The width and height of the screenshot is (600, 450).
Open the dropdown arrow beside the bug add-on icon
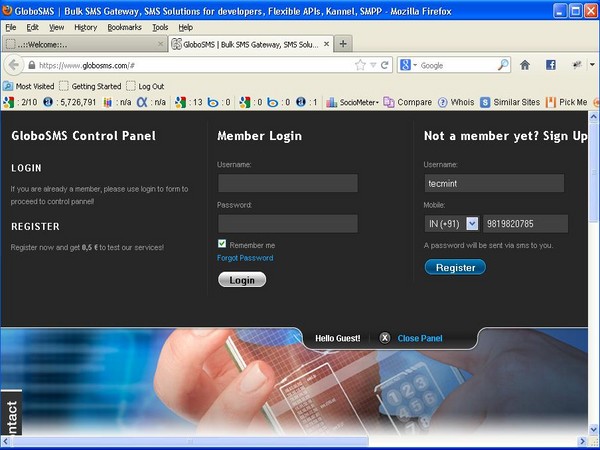point(592,65)
